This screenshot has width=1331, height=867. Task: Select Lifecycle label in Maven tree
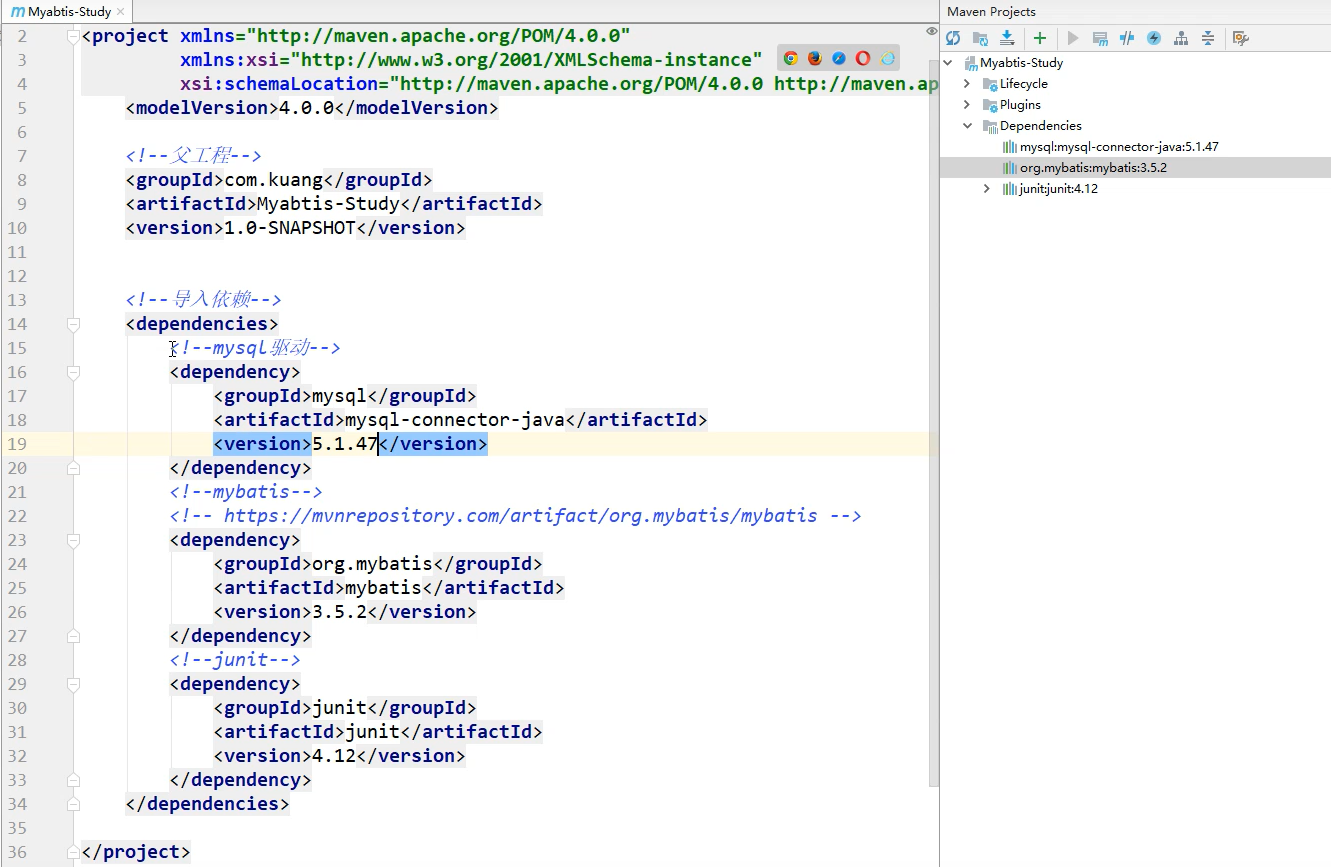click(x=1024, y=84)
